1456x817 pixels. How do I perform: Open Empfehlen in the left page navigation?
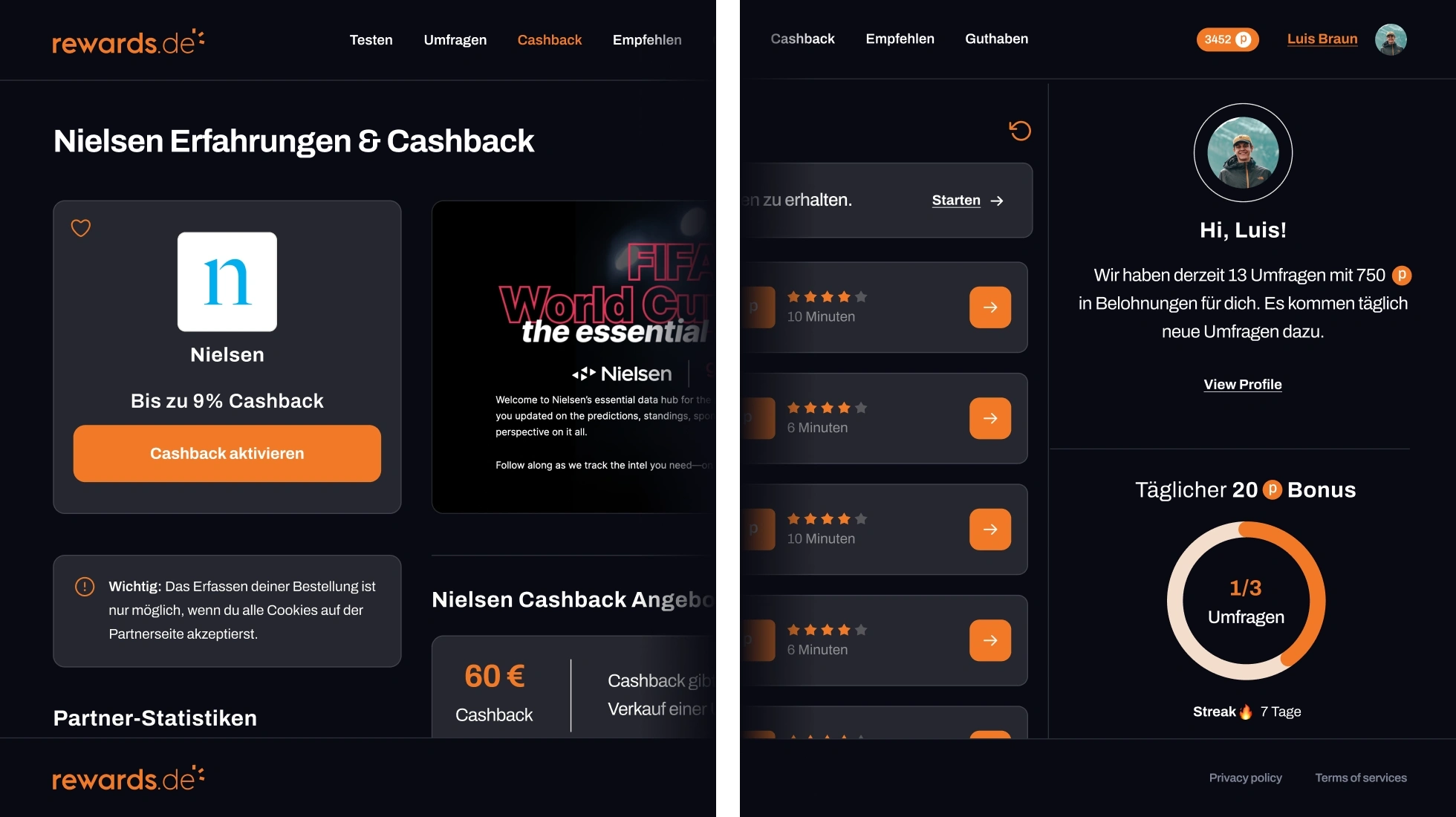tap(647, 40)
